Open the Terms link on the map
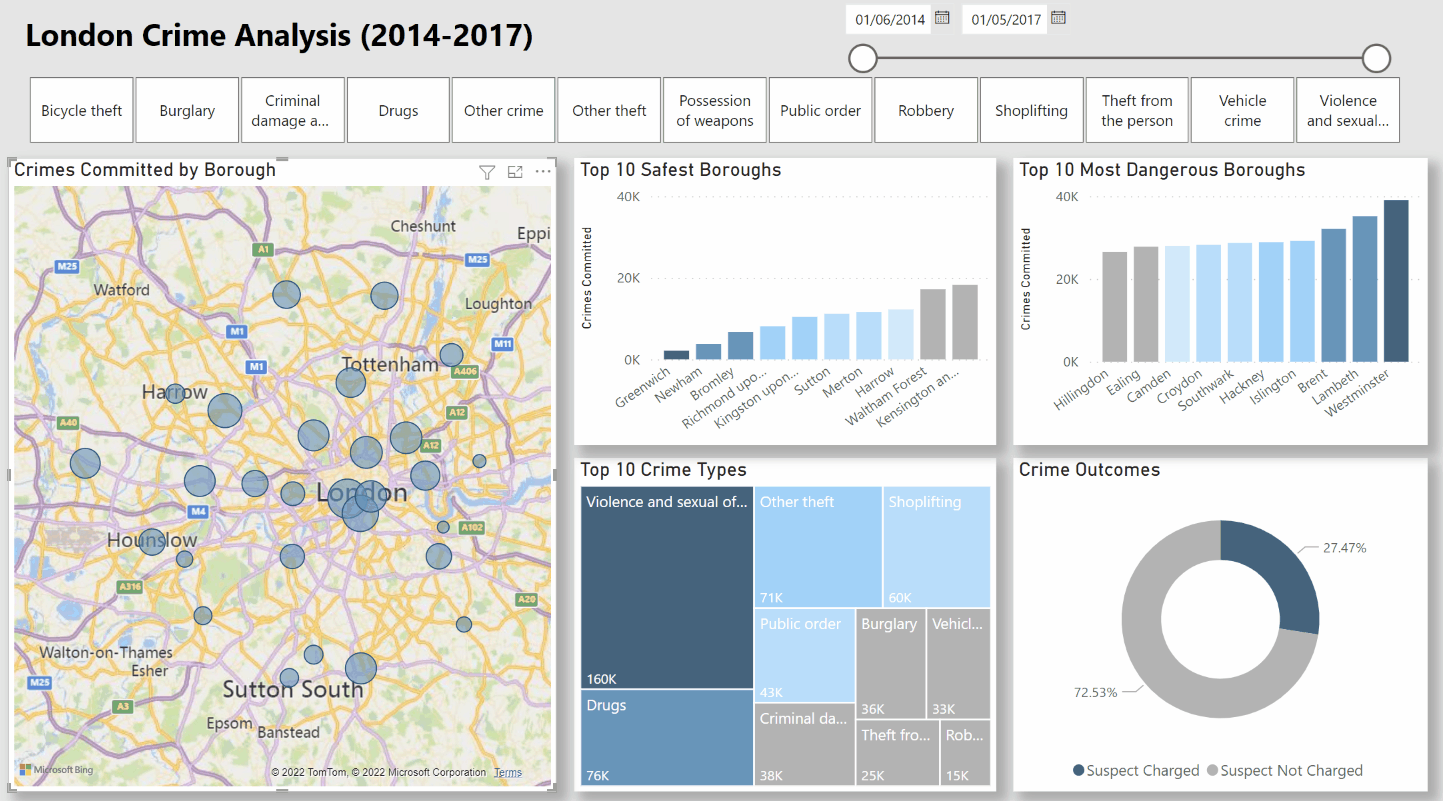 click(507, 771)
